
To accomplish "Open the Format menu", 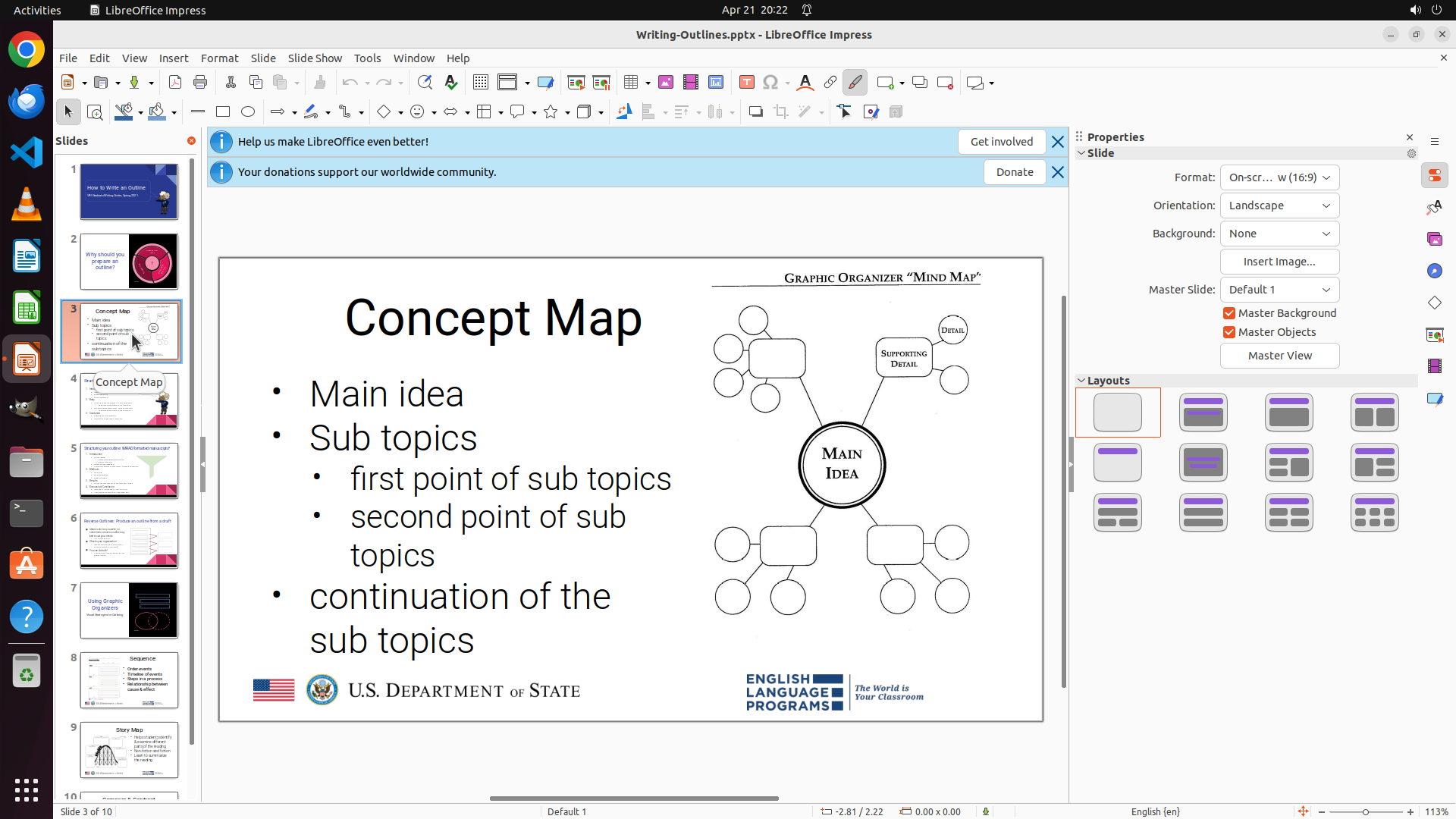I will tap(219, 58).
